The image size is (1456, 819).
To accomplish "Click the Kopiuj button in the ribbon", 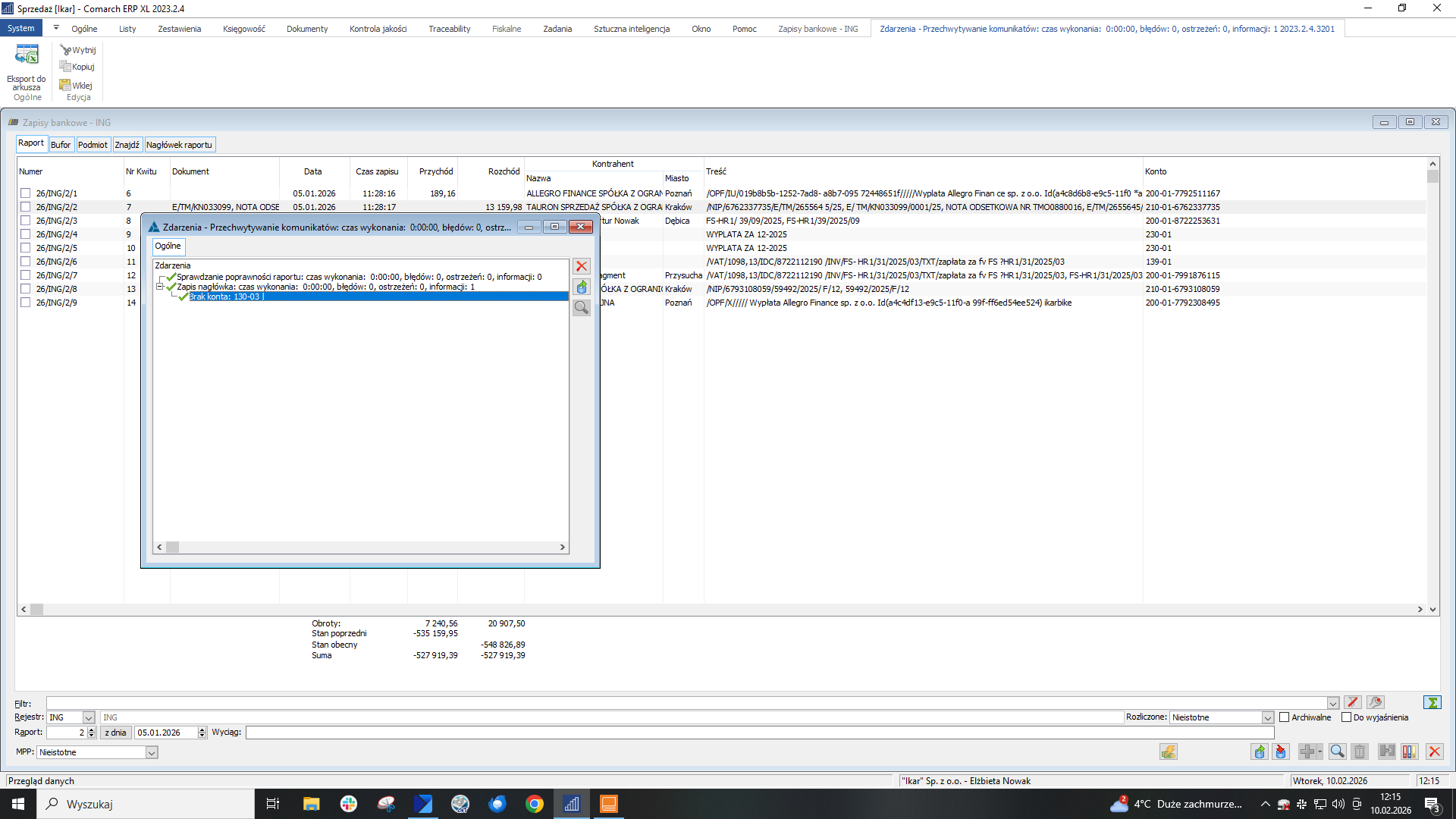I will [x=78, y=67].
